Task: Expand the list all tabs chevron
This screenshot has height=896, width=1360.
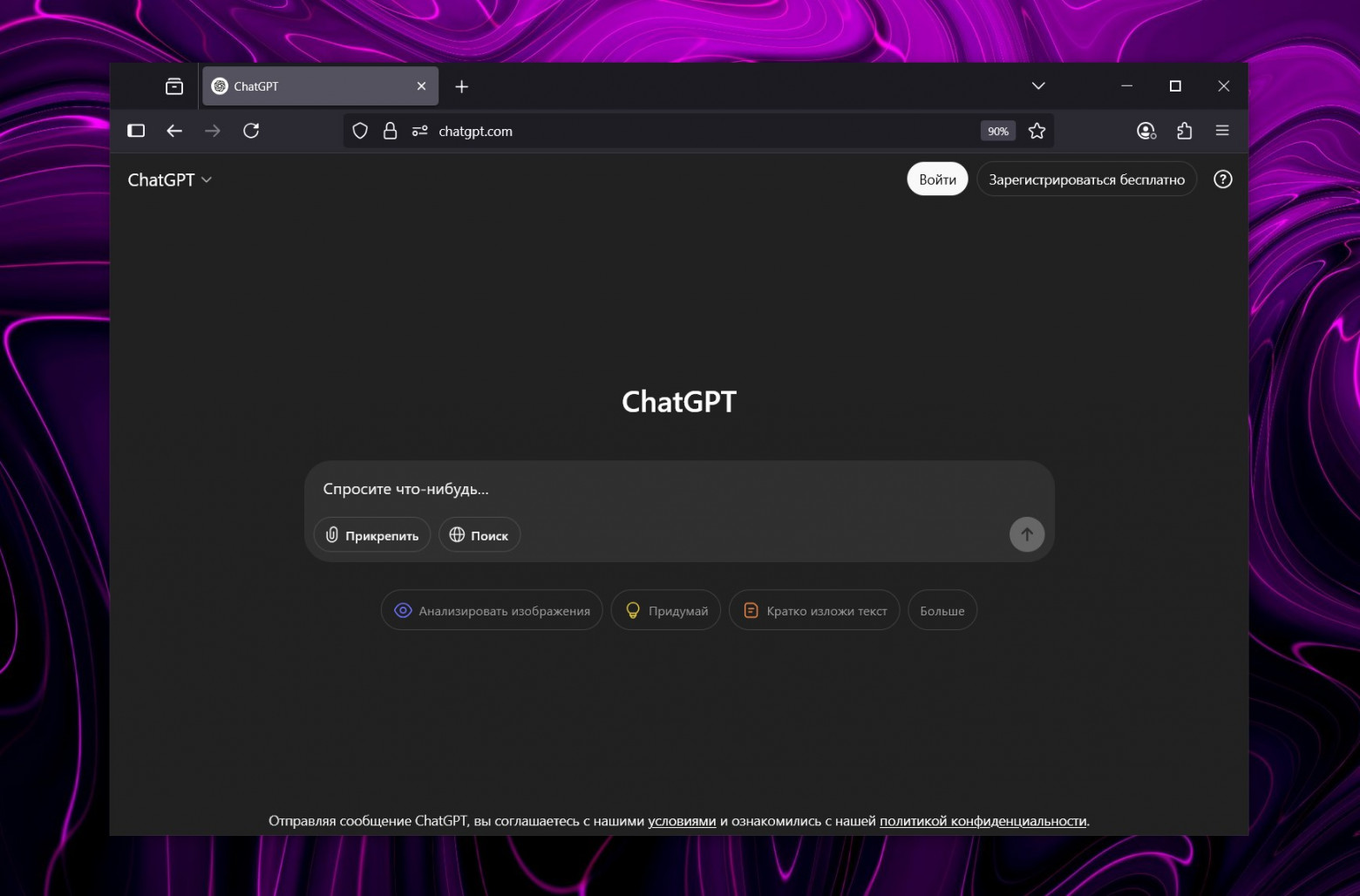Action: (1038, 86)
